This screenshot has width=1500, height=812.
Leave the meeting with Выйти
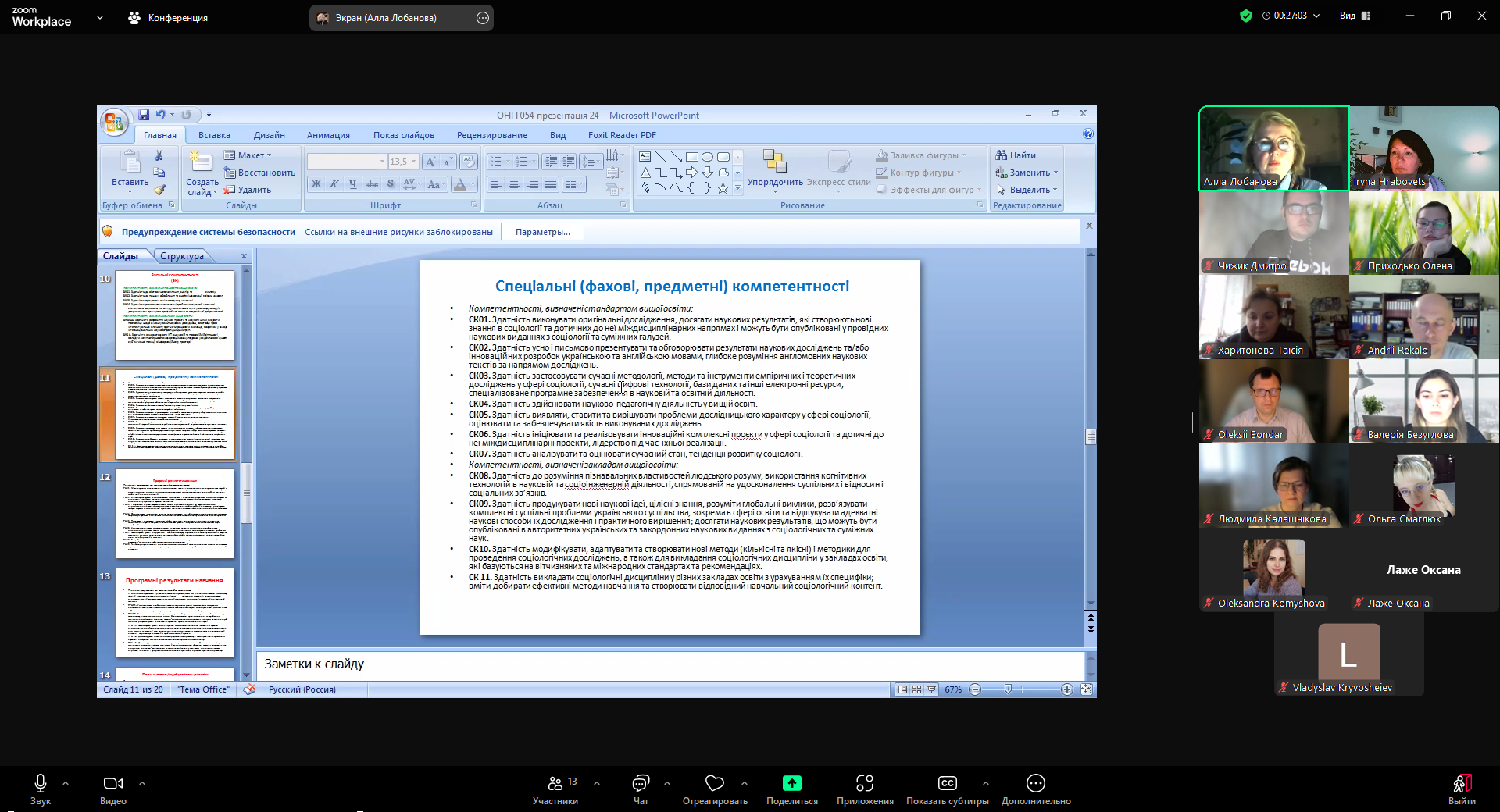coord(1462,789)
